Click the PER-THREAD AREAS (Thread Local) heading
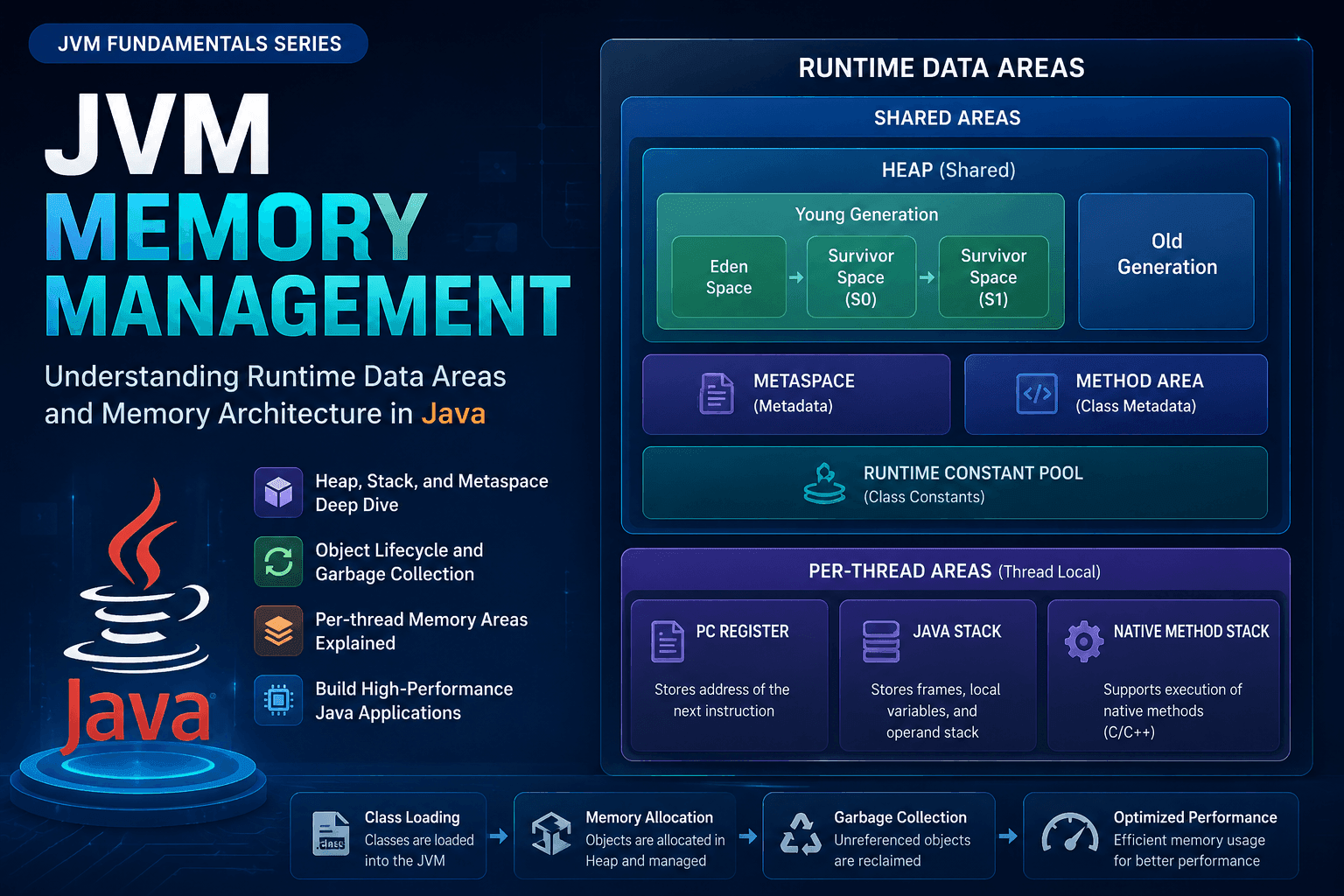Screen dimensions: 1344x896 coord(955,571)
